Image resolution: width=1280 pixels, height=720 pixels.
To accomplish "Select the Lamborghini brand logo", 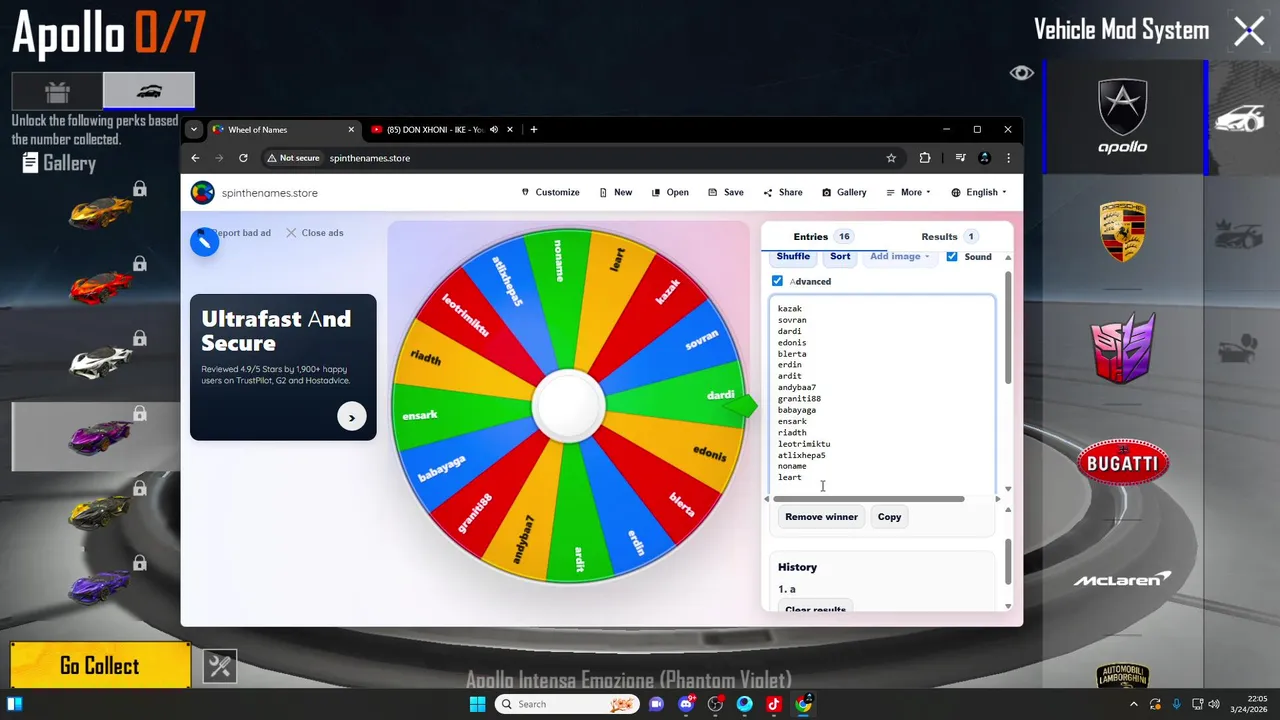I will 1123,675.
